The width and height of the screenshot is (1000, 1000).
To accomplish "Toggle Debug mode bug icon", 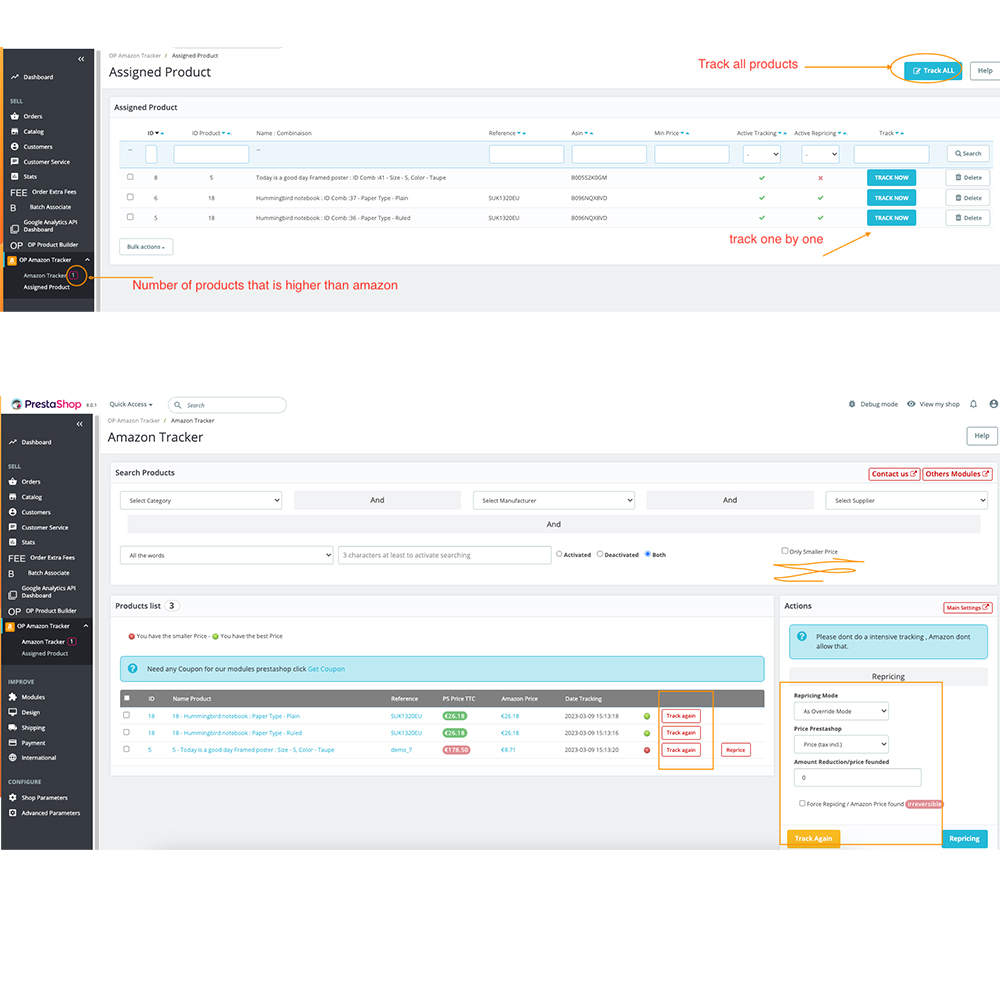I will coord(851,404).
